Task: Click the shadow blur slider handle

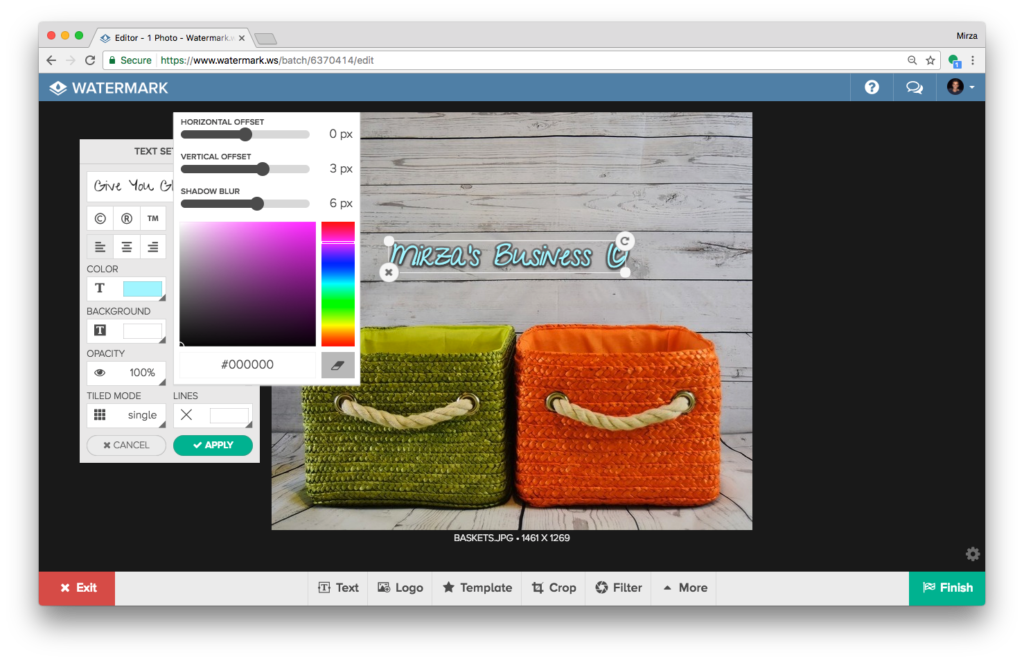Action: [258, 204]
